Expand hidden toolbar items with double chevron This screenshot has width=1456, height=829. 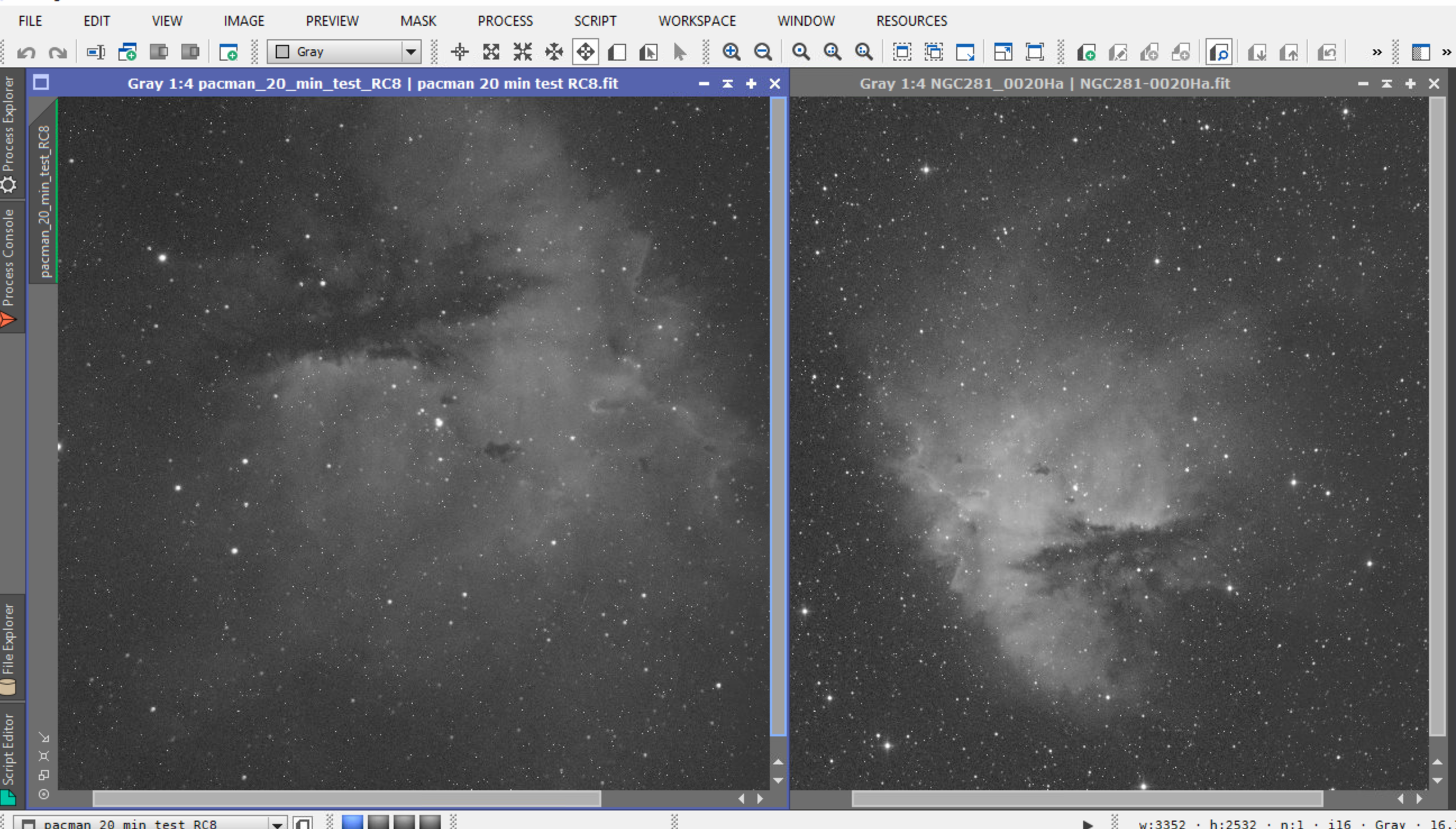click(1376, 52)
